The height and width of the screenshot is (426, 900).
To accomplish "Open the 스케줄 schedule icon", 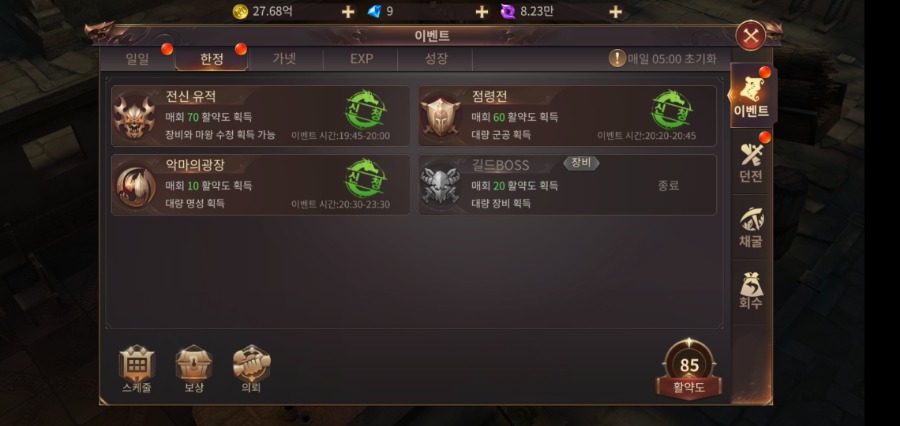I will 137,369.
